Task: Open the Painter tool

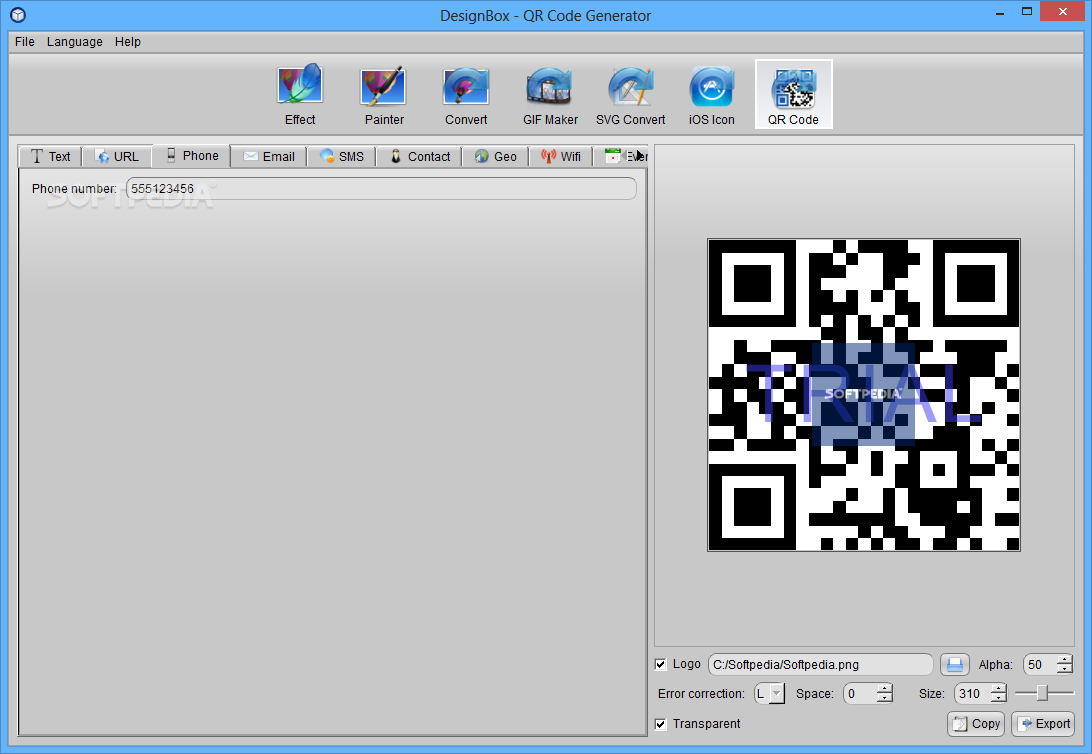Action: (384, 95)
